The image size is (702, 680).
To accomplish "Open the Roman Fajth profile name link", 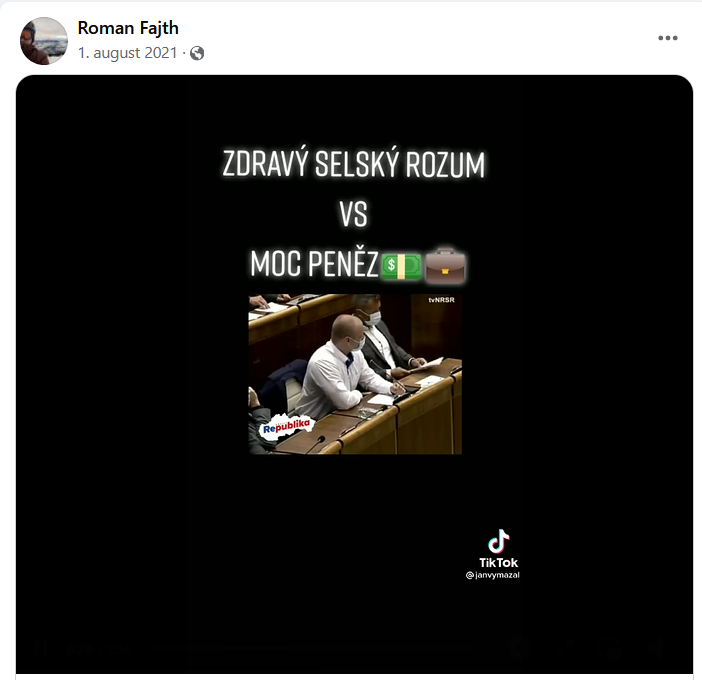I will pyautogui.click(x=128, y=28).
